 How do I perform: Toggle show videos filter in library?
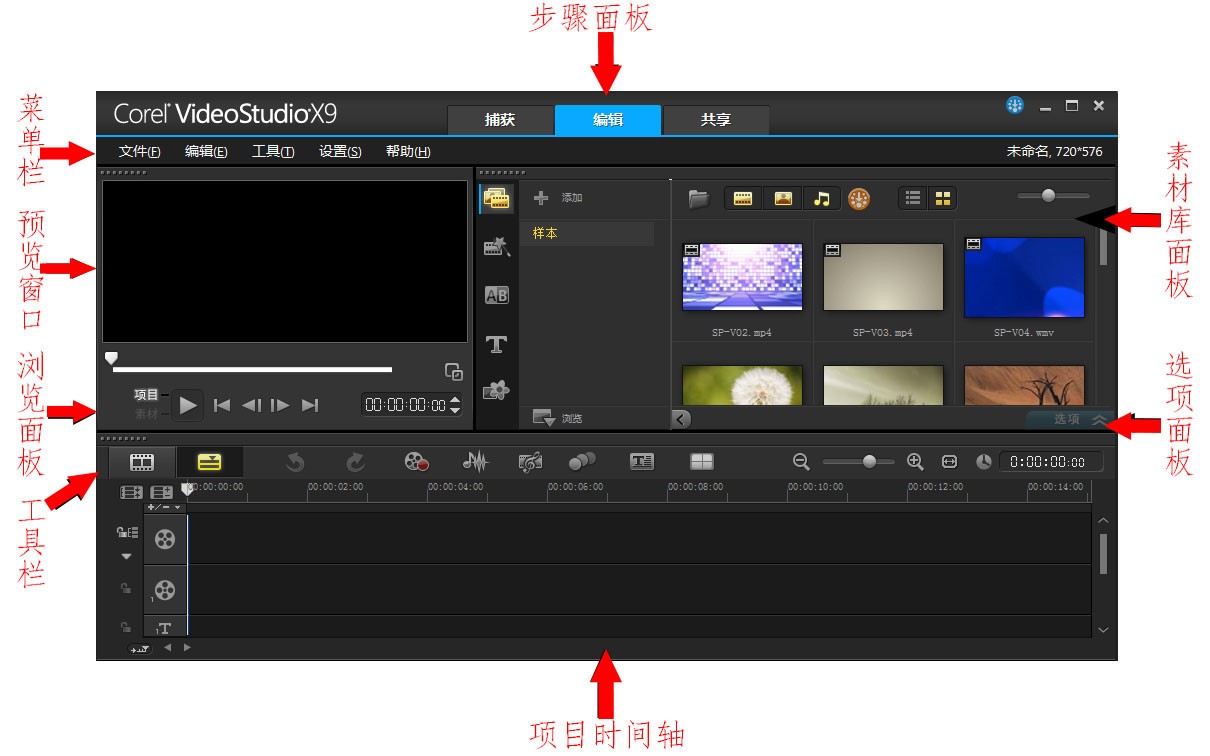pyautogui.click(x=742, y=198)
